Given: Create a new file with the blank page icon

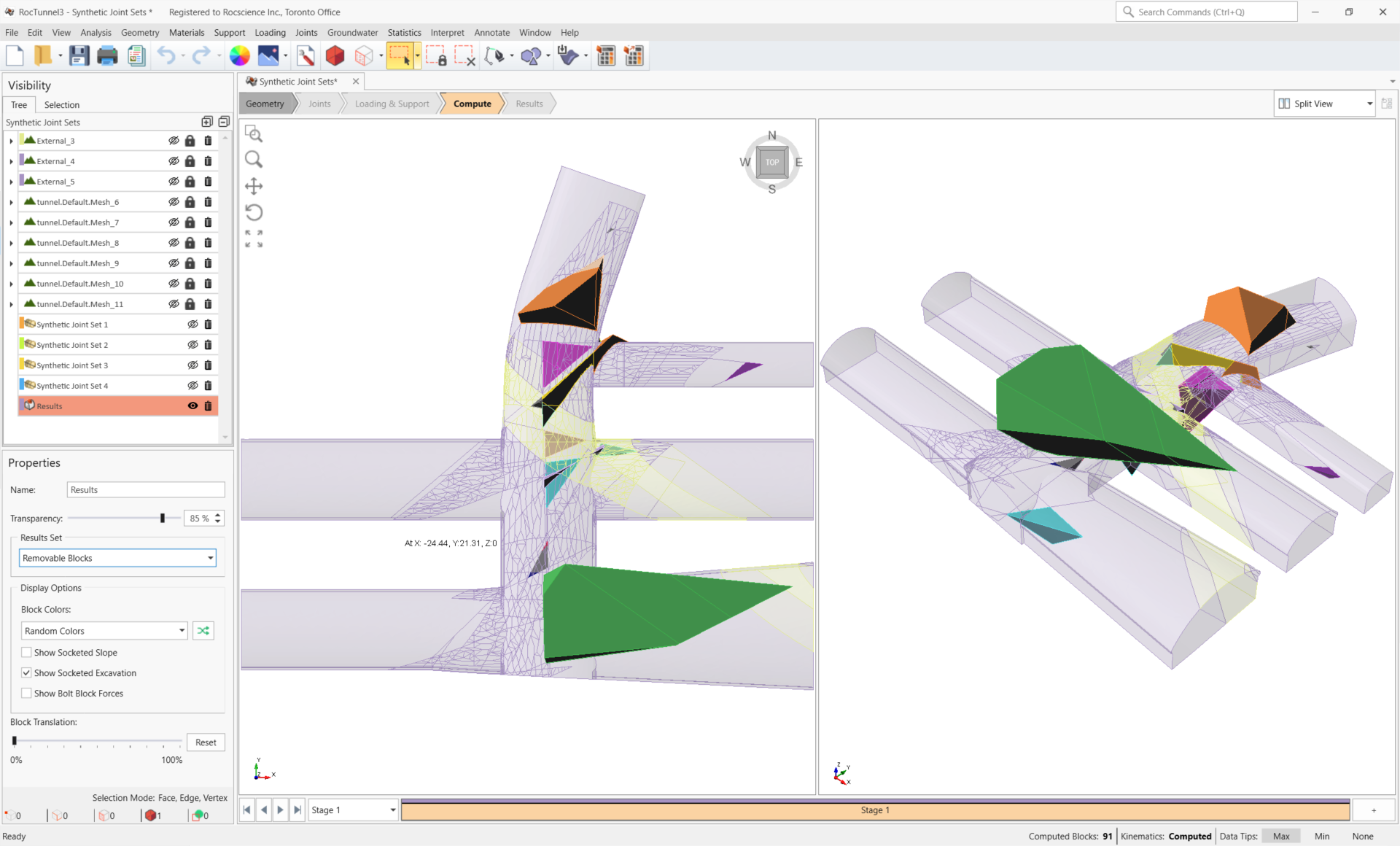Looking at the screenshot, I should pyautogui.click(x=15, y=55).
